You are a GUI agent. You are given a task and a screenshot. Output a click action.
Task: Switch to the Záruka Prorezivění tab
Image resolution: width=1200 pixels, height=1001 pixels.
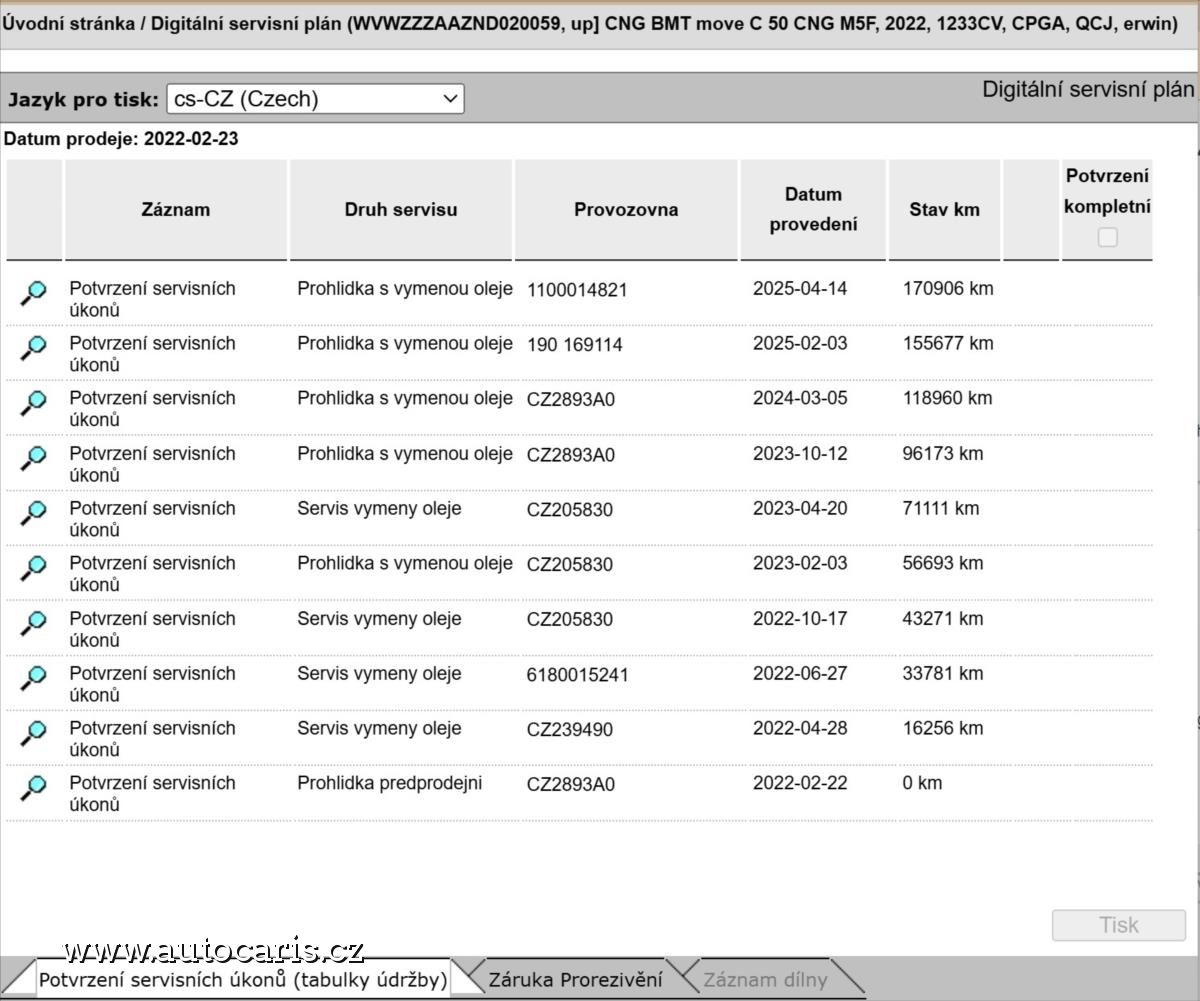(575, 980)
